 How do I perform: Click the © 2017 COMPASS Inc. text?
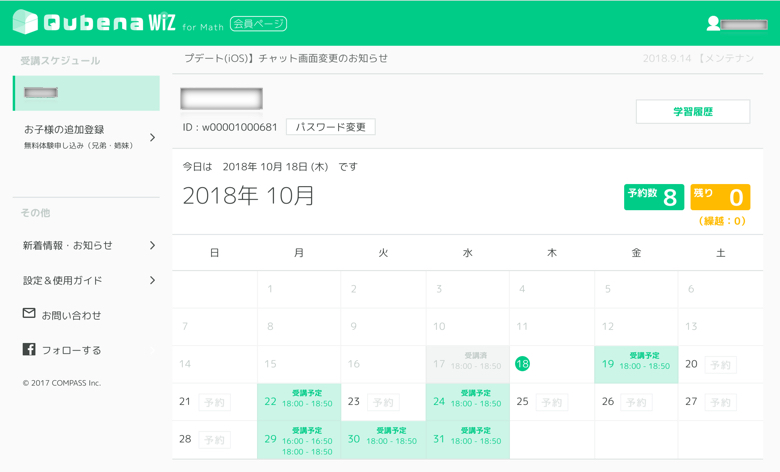pos(62,383)
